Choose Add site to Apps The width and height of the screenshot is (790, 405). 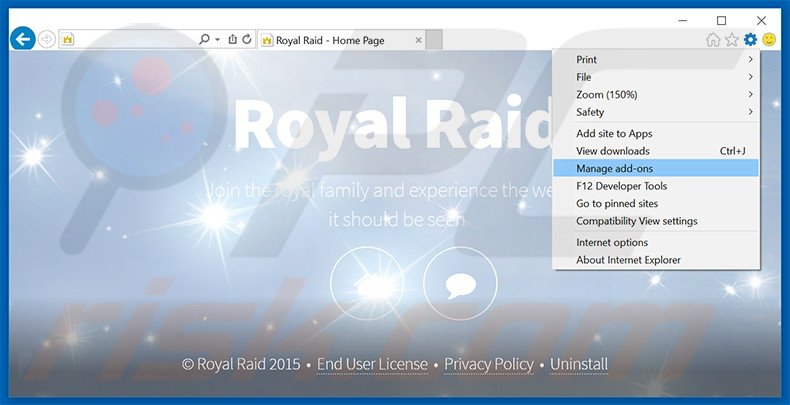point(656,133)
